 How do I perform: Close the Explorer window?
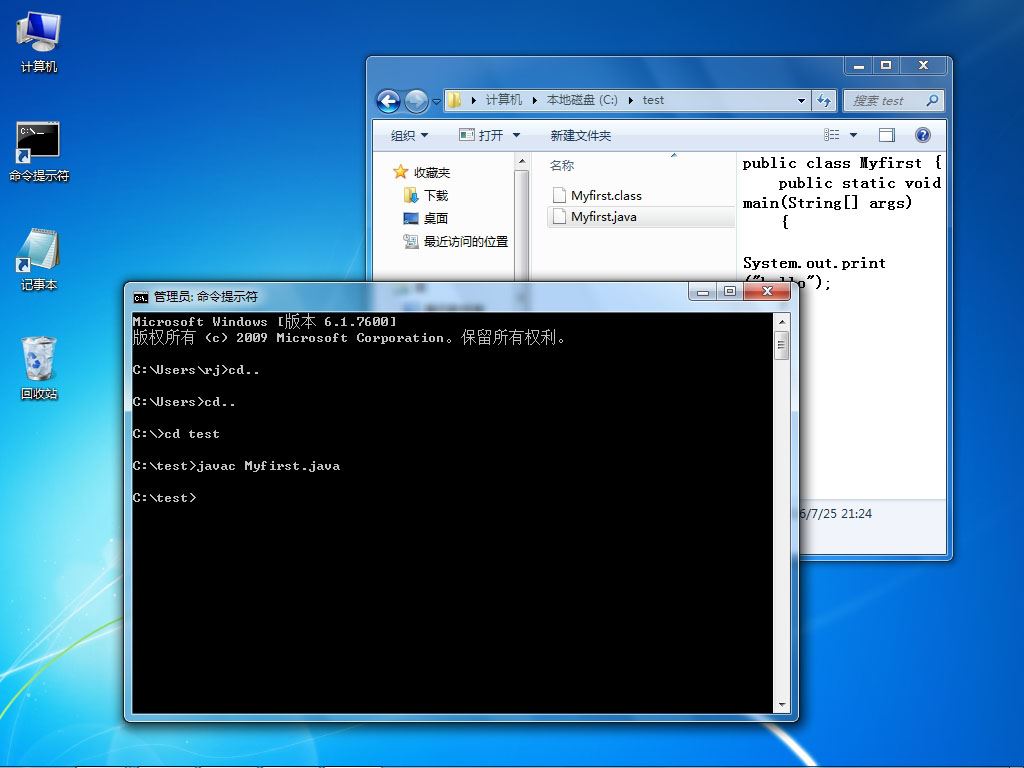(x=923, y=65)
